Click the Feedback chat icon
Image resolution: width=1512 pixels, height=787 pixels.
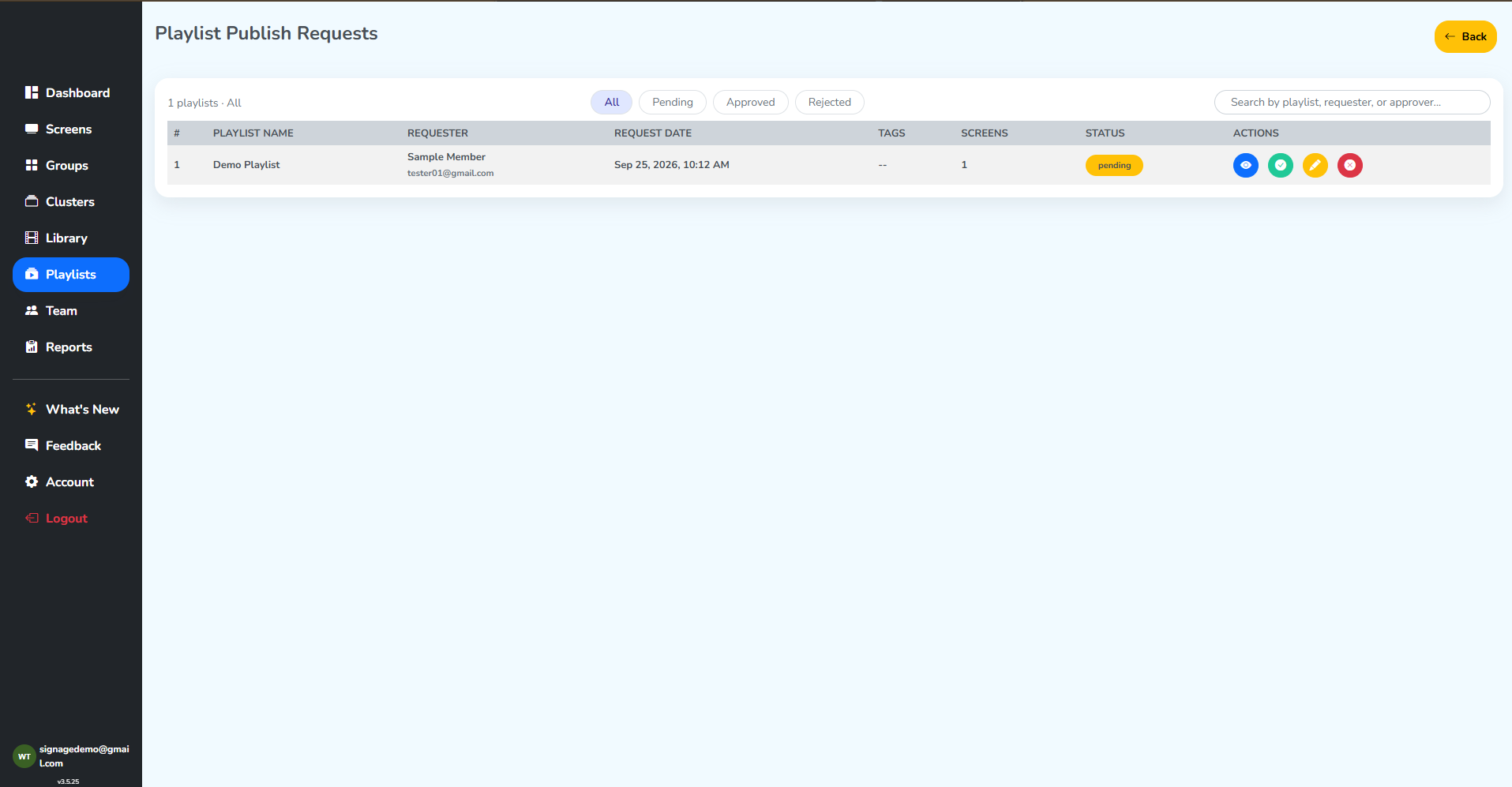pyautogui.click(x=32, y=445)
